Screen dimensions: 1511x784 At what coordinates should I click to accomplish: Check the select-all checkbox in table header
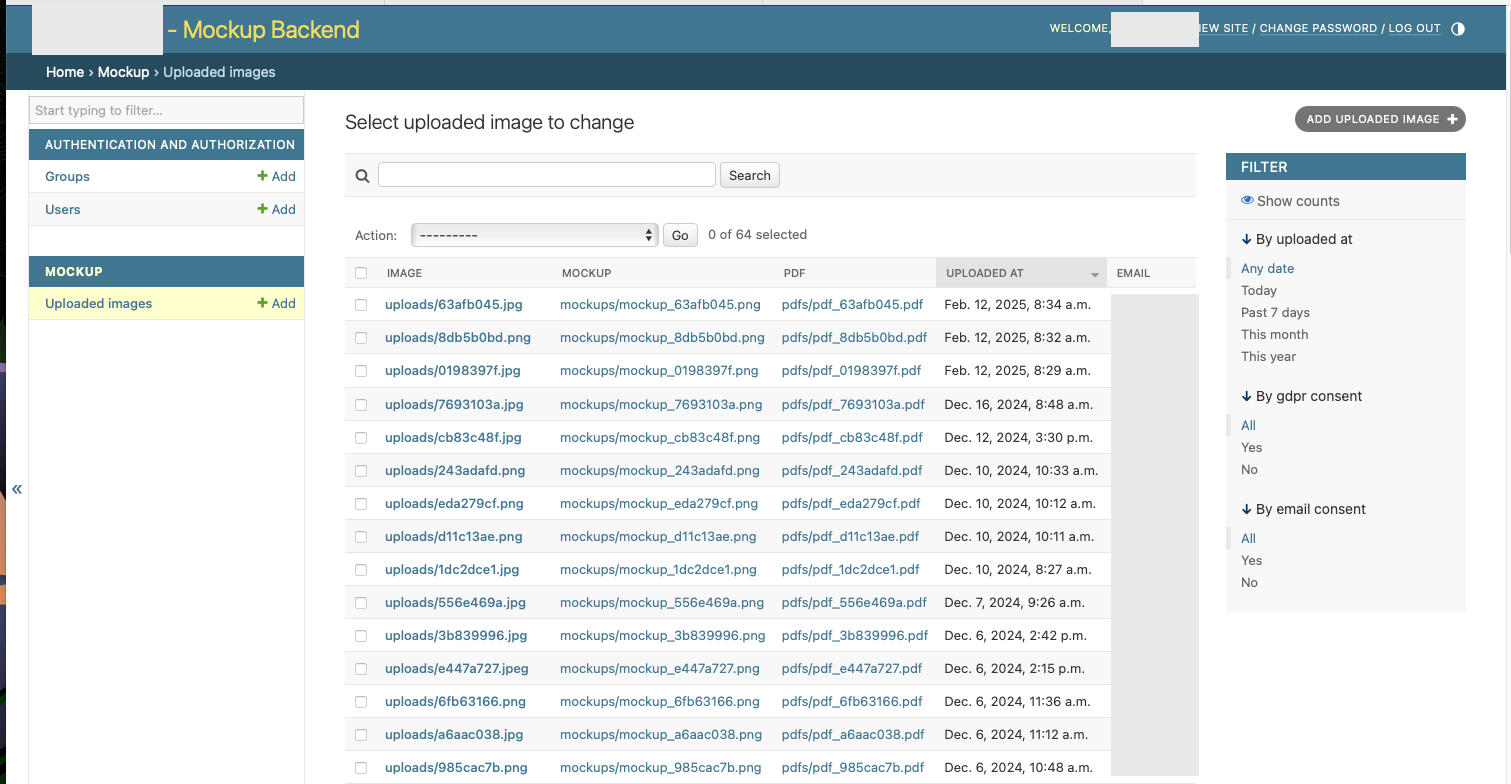(361, 273)
